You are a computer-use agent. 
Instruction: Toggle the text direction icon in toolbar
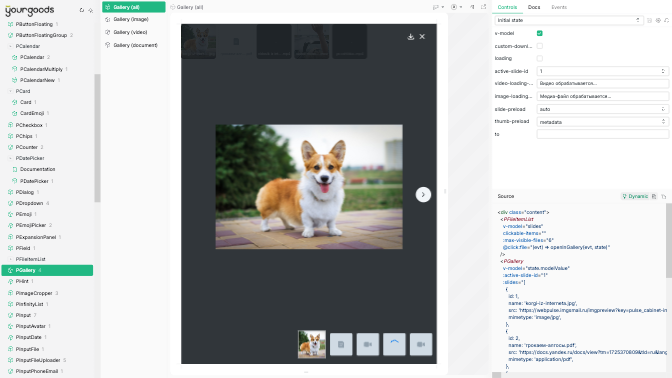point(472,7)
